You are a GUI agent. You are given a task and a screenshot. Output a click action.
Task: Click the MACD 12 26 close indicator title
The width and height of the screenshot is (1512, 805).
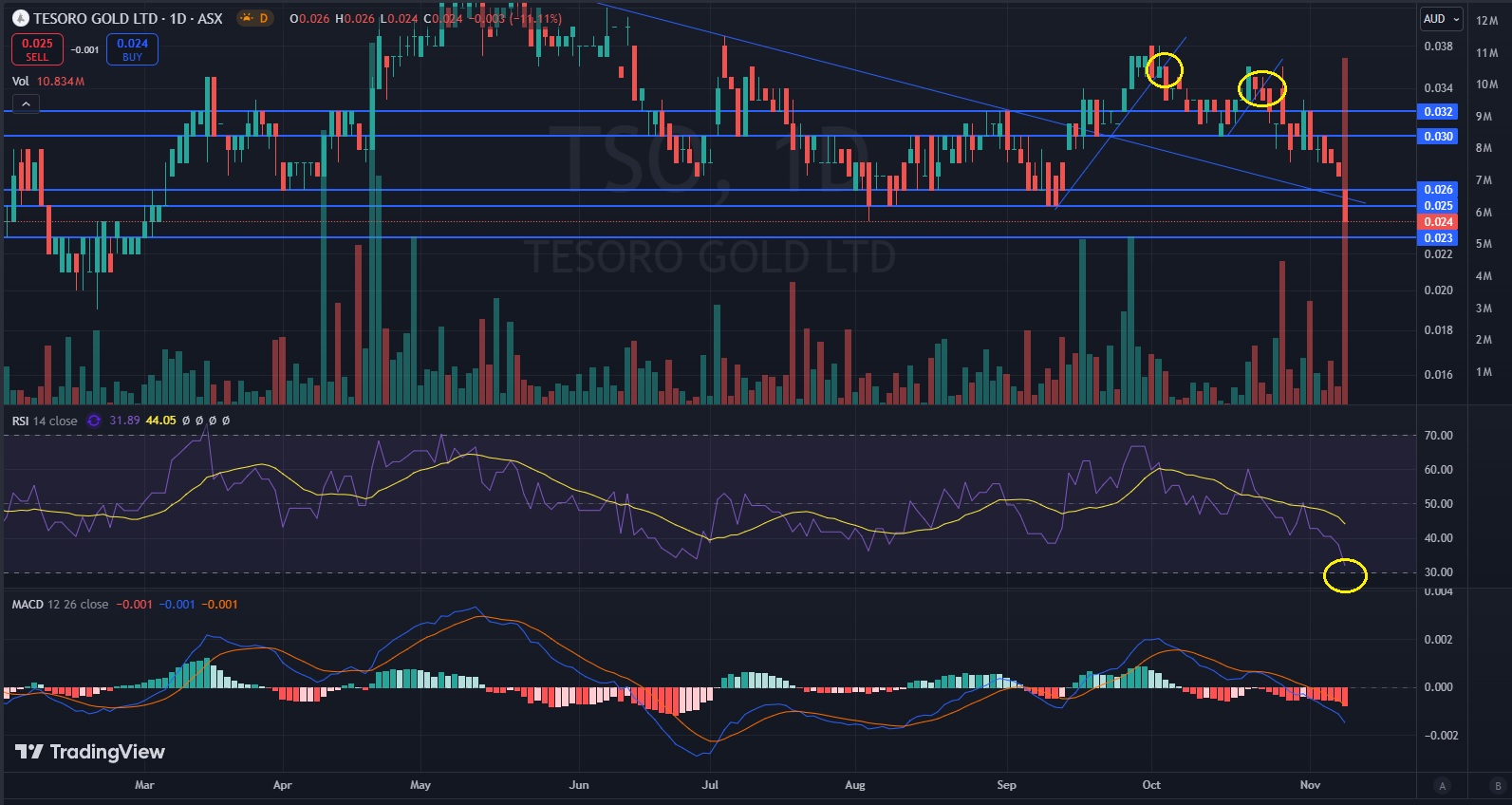[60, 605]
